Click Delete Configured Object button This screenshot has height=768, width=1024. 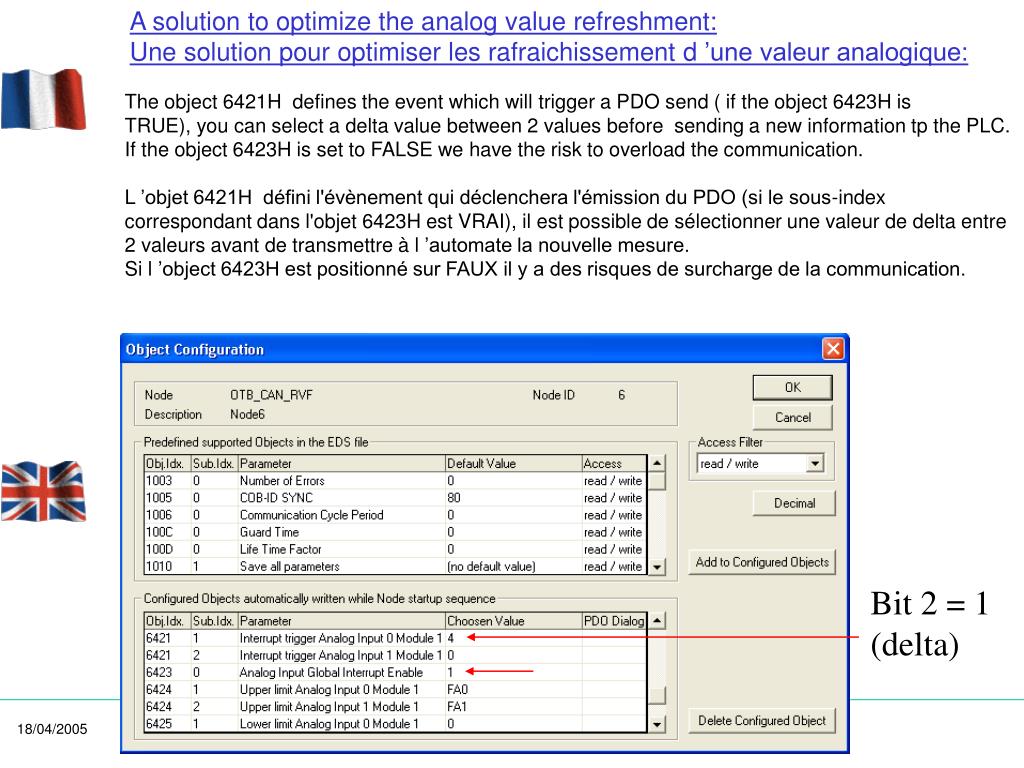point(761,720)
